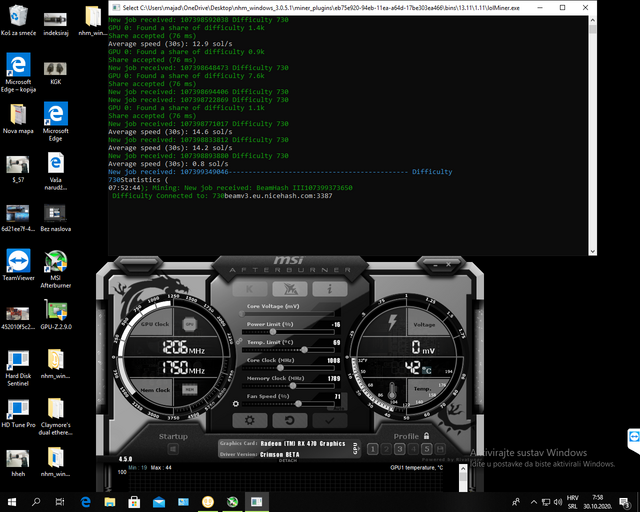Open the hheh desktop image
The width and height of the screenshot is (640, 512).
point(18,462)
